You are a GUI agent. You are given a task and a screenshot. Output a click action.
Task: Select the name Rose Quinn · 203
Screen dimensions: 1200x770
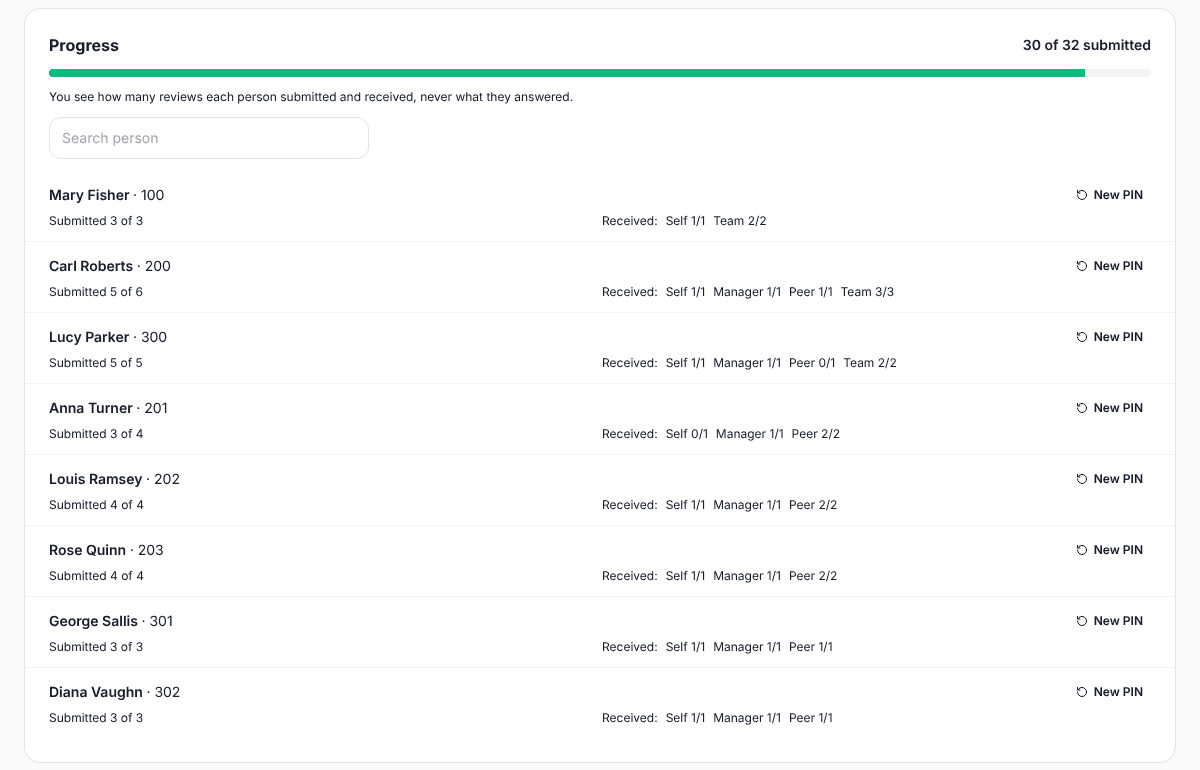coord(106,550)
